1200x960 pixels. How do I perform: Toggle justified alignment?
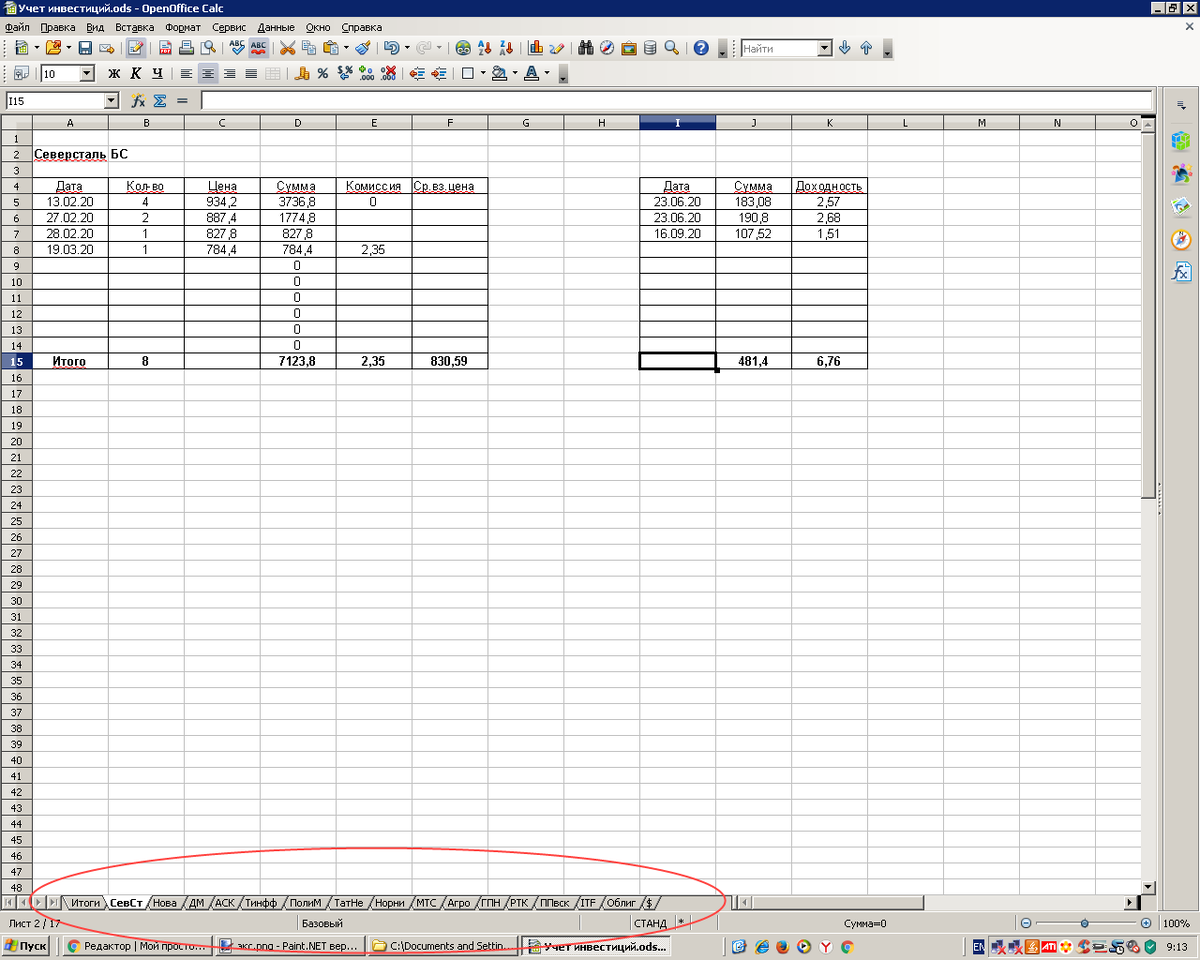click(251, 73)
